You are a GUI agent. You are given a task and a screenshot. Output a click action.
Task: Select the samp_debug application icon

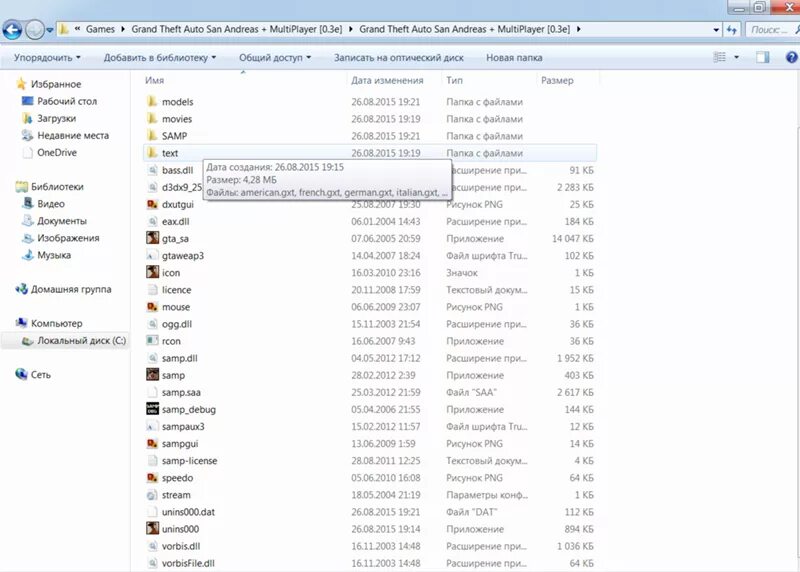(x=152, y=409)
